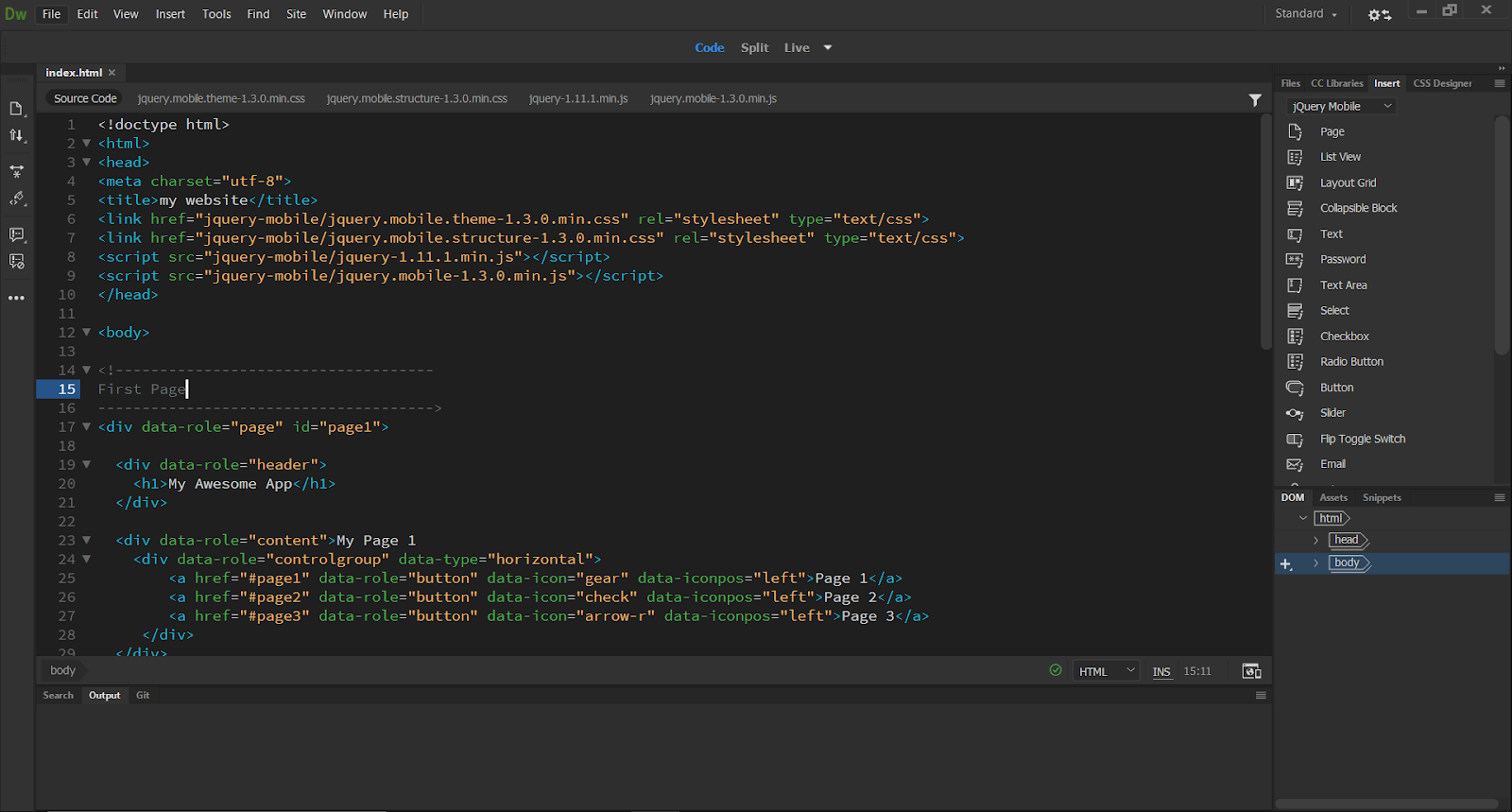Insert a Text field
The width and height of the screenshot is (1512, 812).
[1331, 234]
